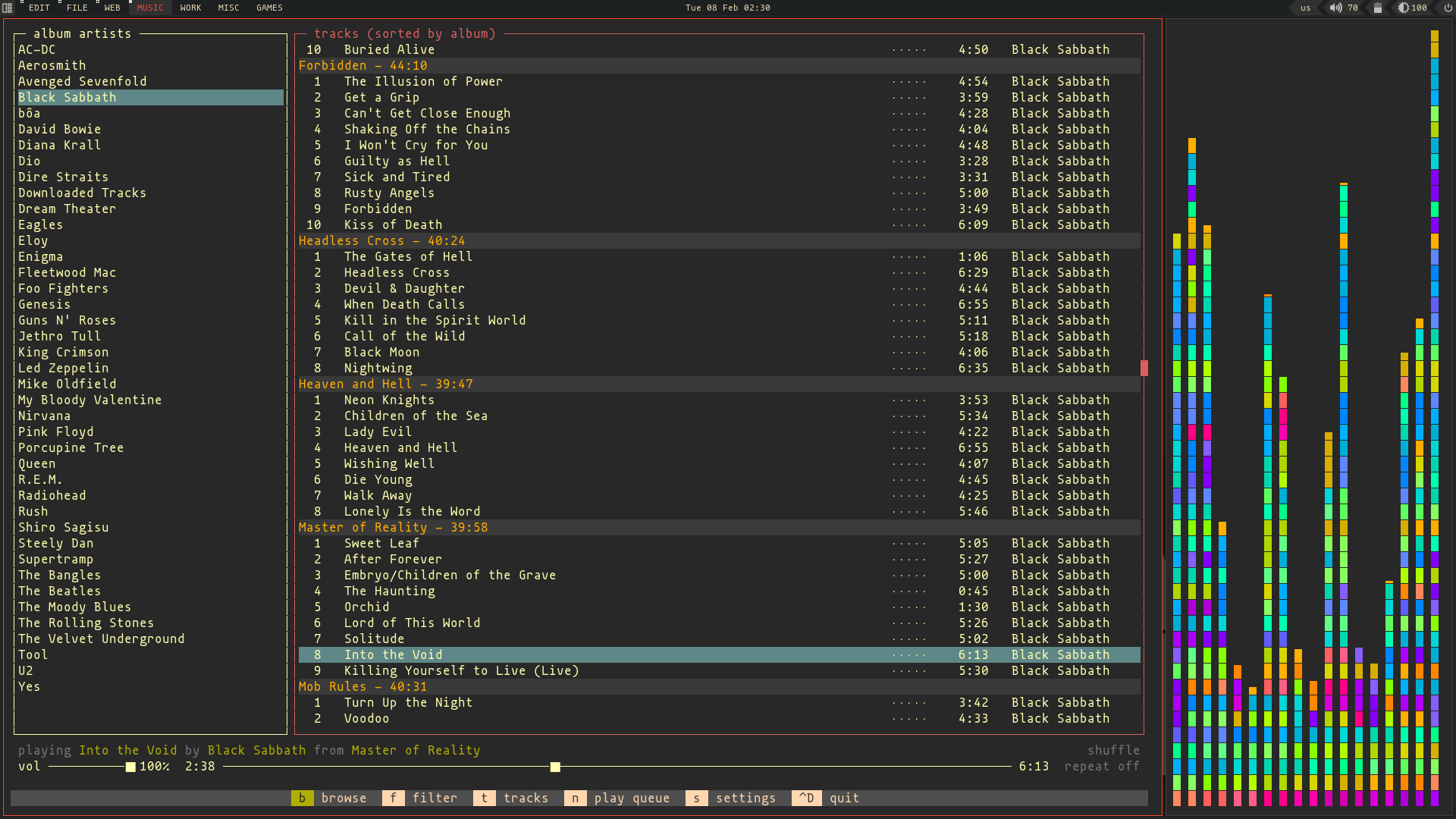Click the MUSIC tab in top navigation
Viewport: 1456px width, 819px height.
(x=149, y=8)
